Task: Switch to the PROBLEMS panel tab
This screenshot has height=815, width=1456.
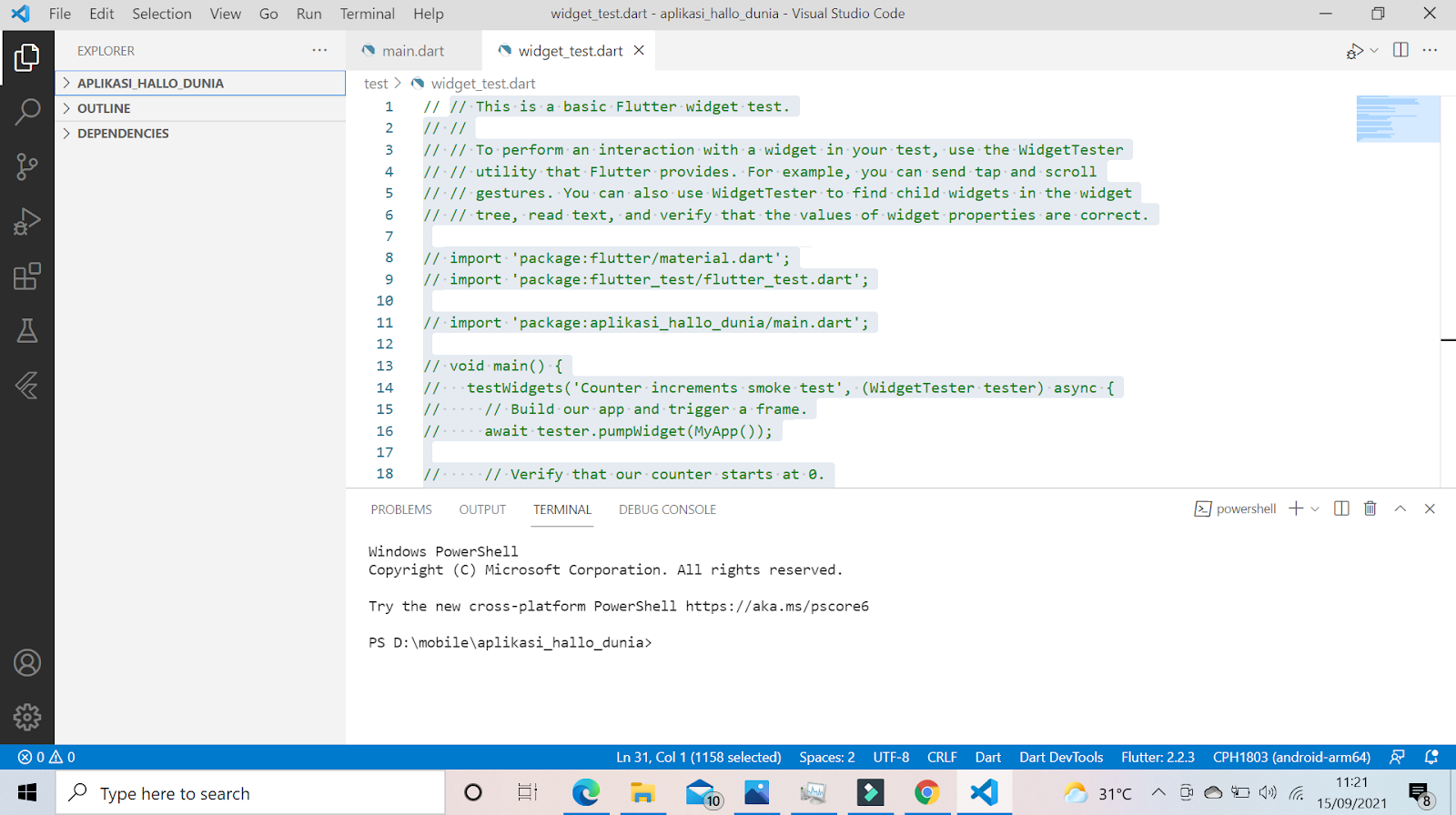Action: click(401, 509)
